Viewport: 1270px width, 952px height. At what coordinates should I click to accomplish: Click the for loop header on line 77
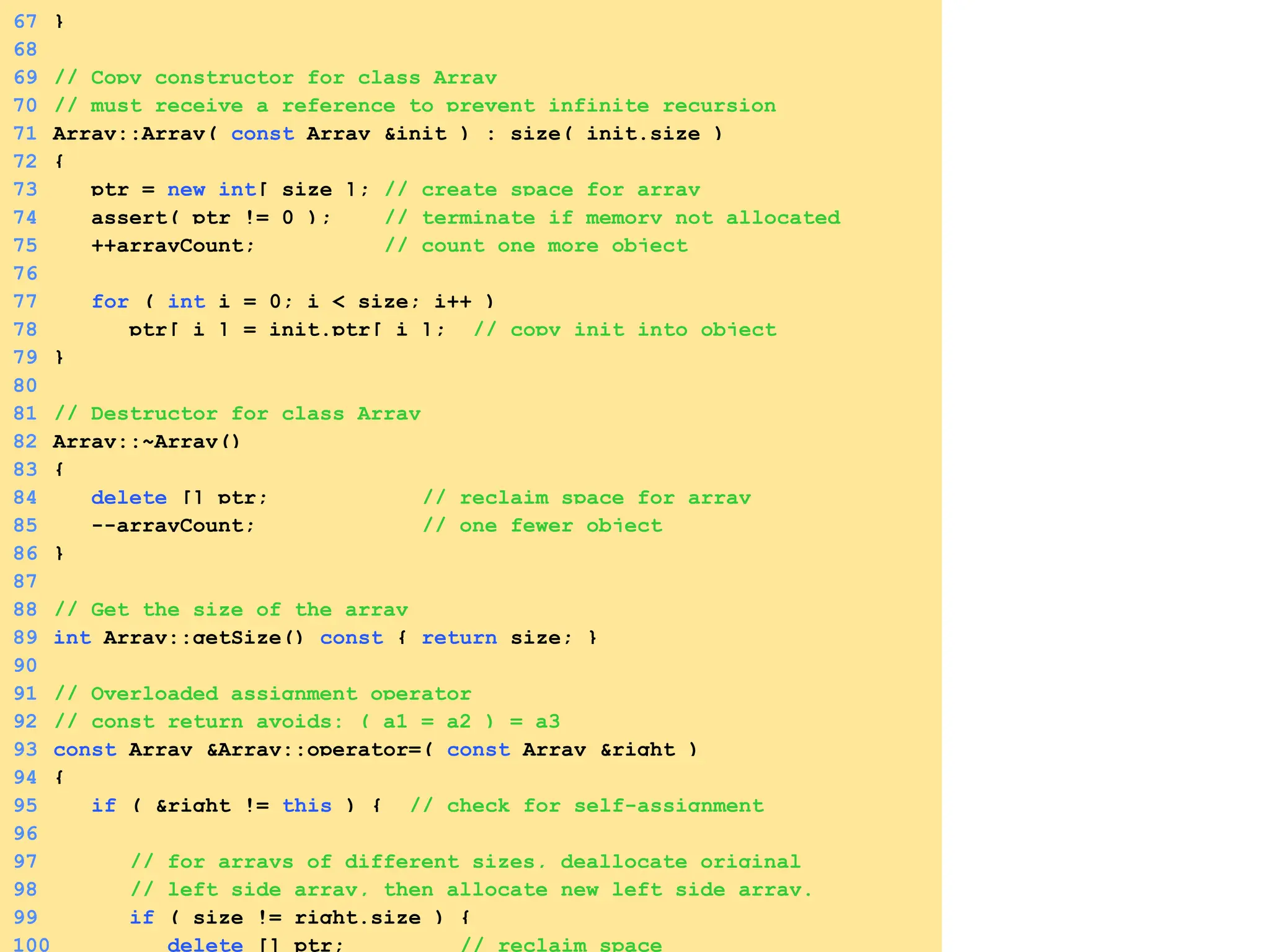click(293, 302)
